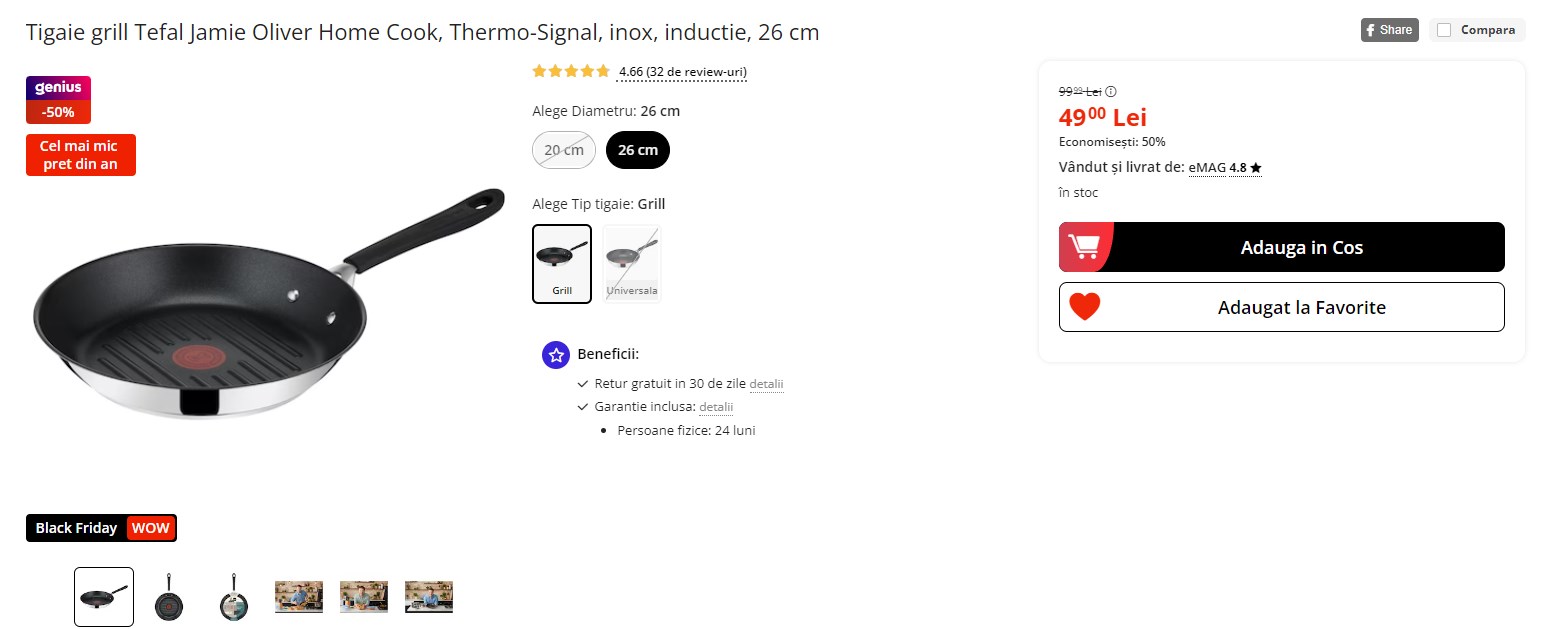Click the price info circle icon
This screenshot has width=1549, height=629.
(1111, 92)
